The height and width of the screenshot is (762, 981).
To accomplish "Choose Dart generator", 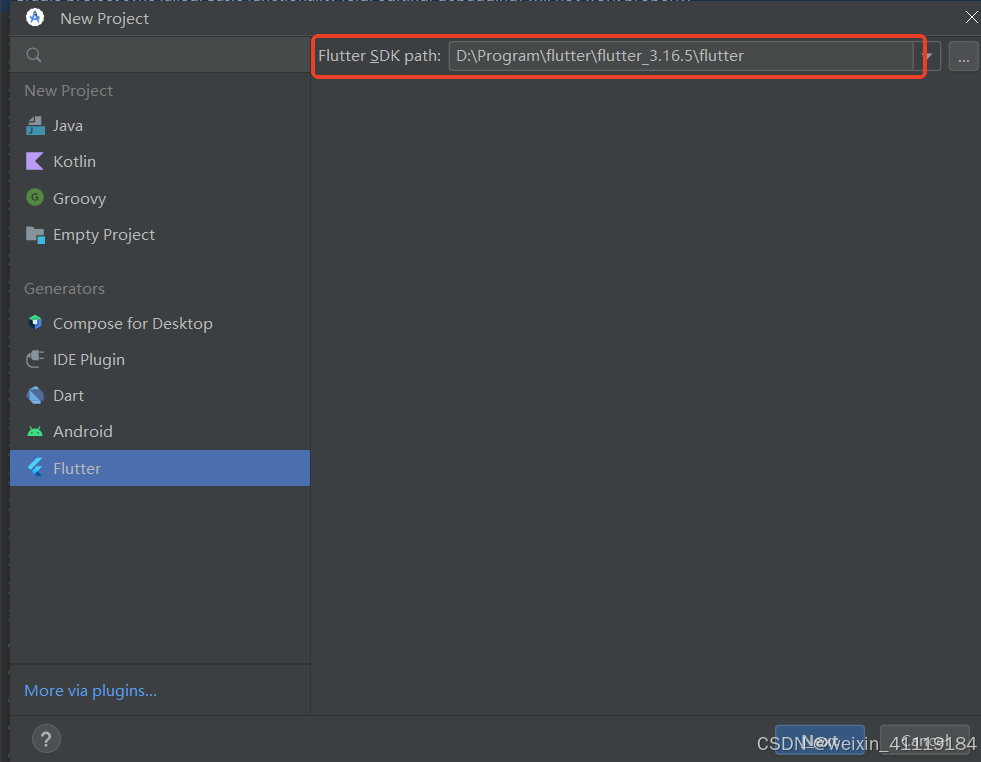I will click(160, 395).
